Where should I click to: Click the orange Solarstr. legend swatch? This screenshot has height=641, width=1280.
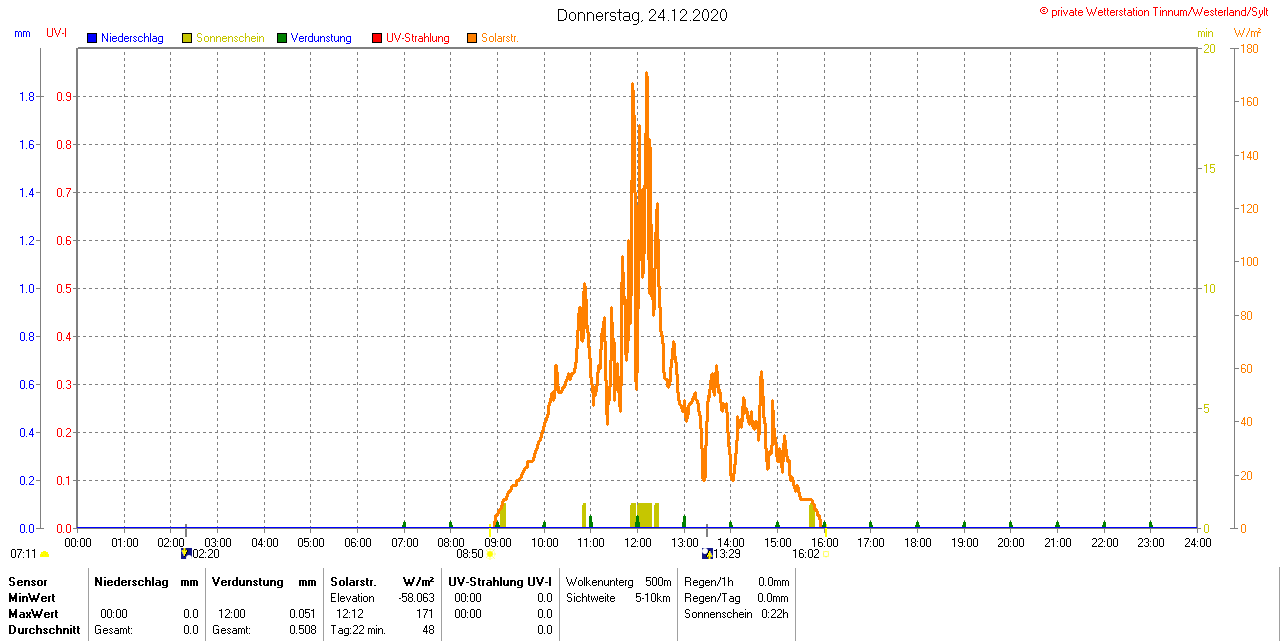pos(472,38)
